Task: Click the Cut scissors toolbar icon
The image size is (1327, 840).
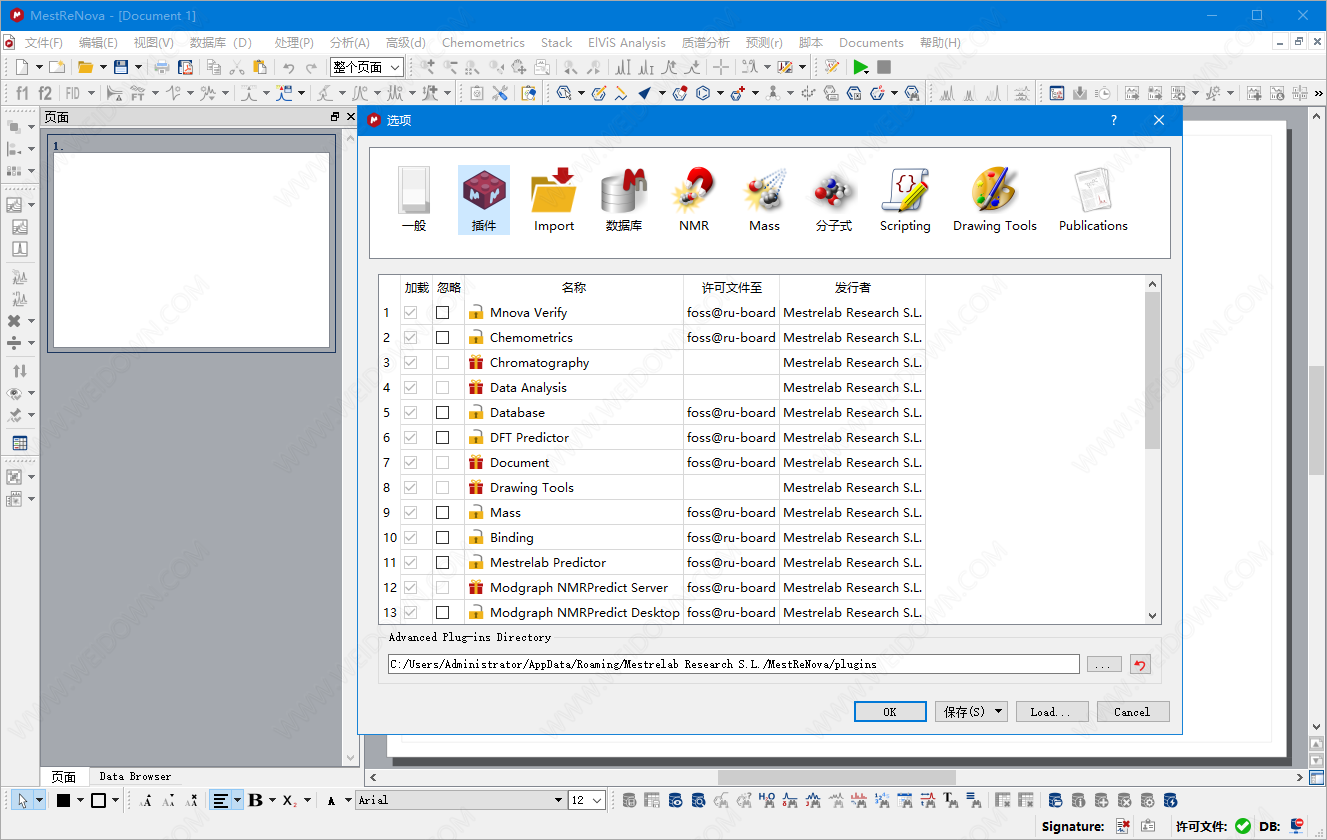Action: (x=237, y=67)
